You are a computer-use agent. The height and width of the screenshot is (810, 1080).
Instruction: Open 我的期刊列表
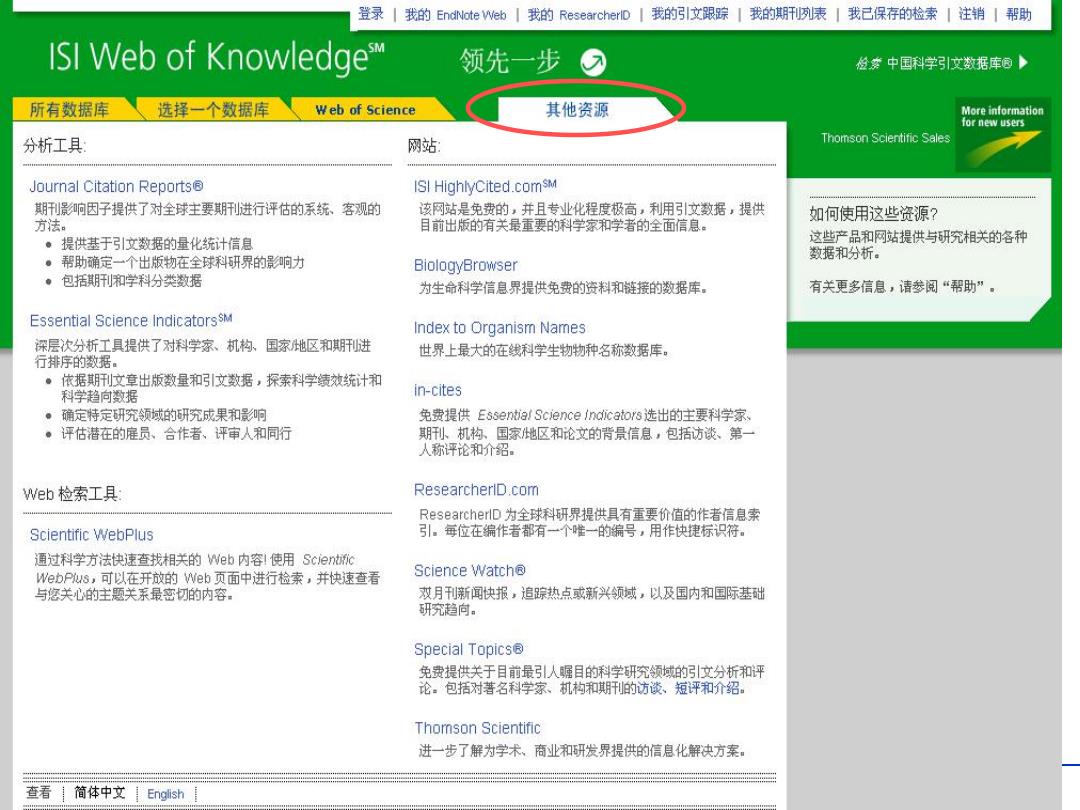pos(788,14)
